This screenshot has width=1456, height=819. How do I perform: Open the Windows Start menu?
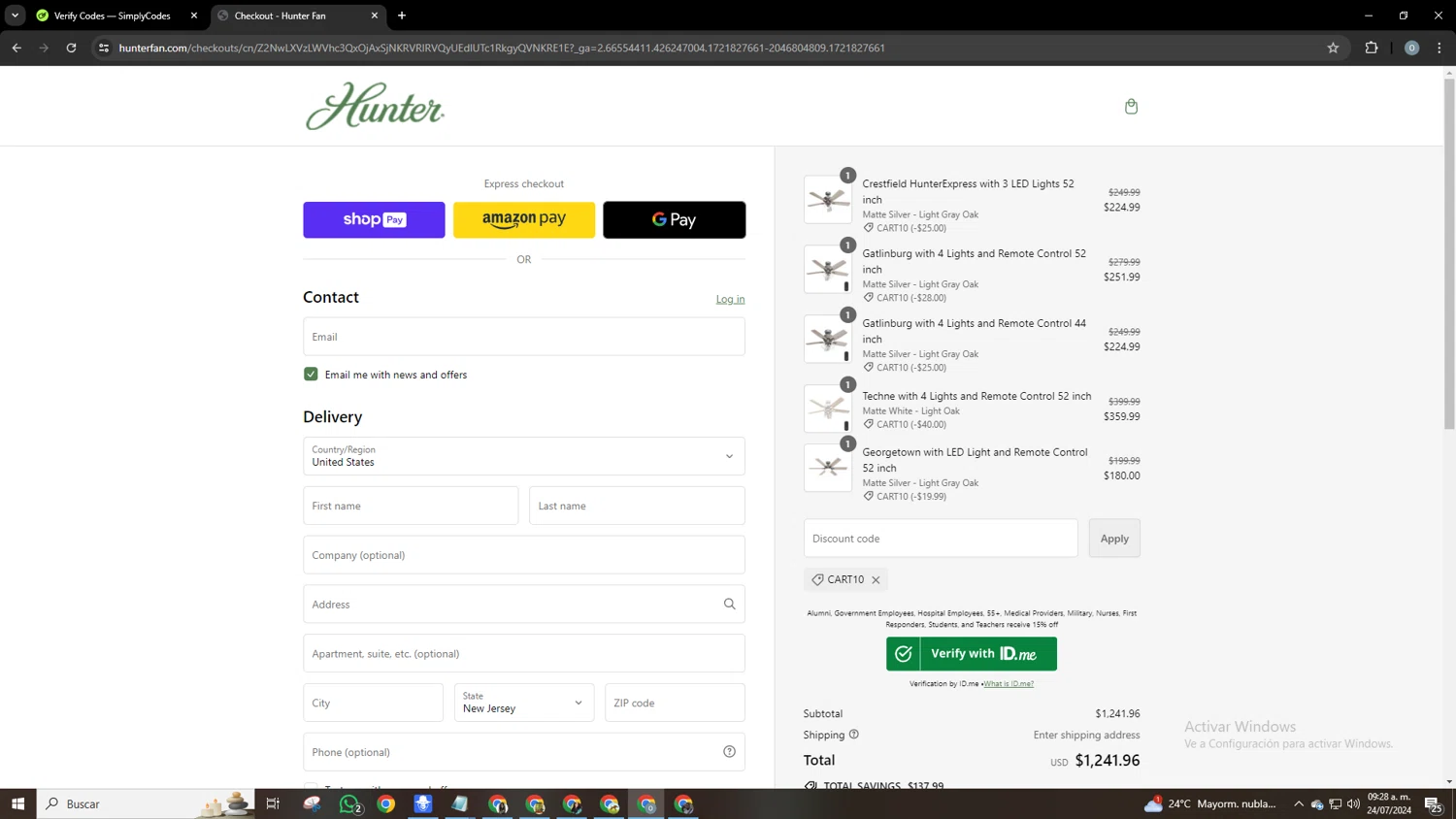[17, 803]
